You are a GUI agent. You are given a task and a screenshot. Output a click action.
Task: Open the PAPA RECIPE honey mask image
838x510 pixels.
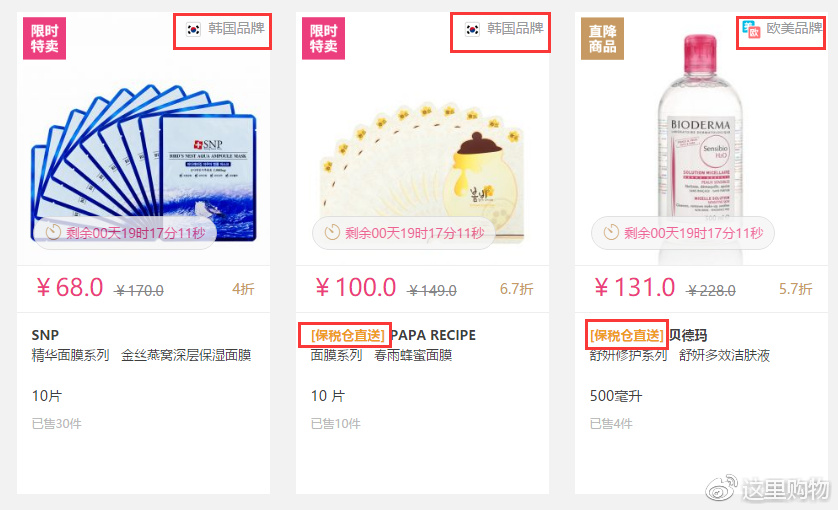(422, 171)
